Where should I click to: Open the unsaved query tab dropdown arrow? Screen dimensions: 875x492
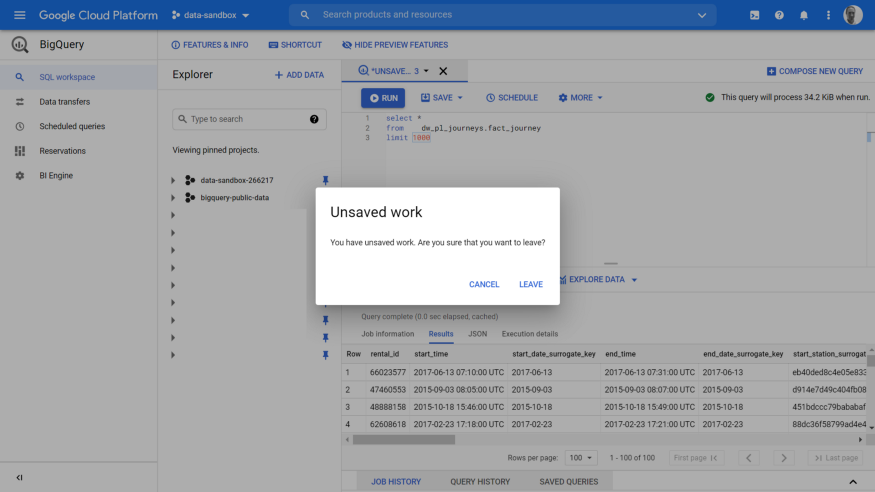pos(426,71)
